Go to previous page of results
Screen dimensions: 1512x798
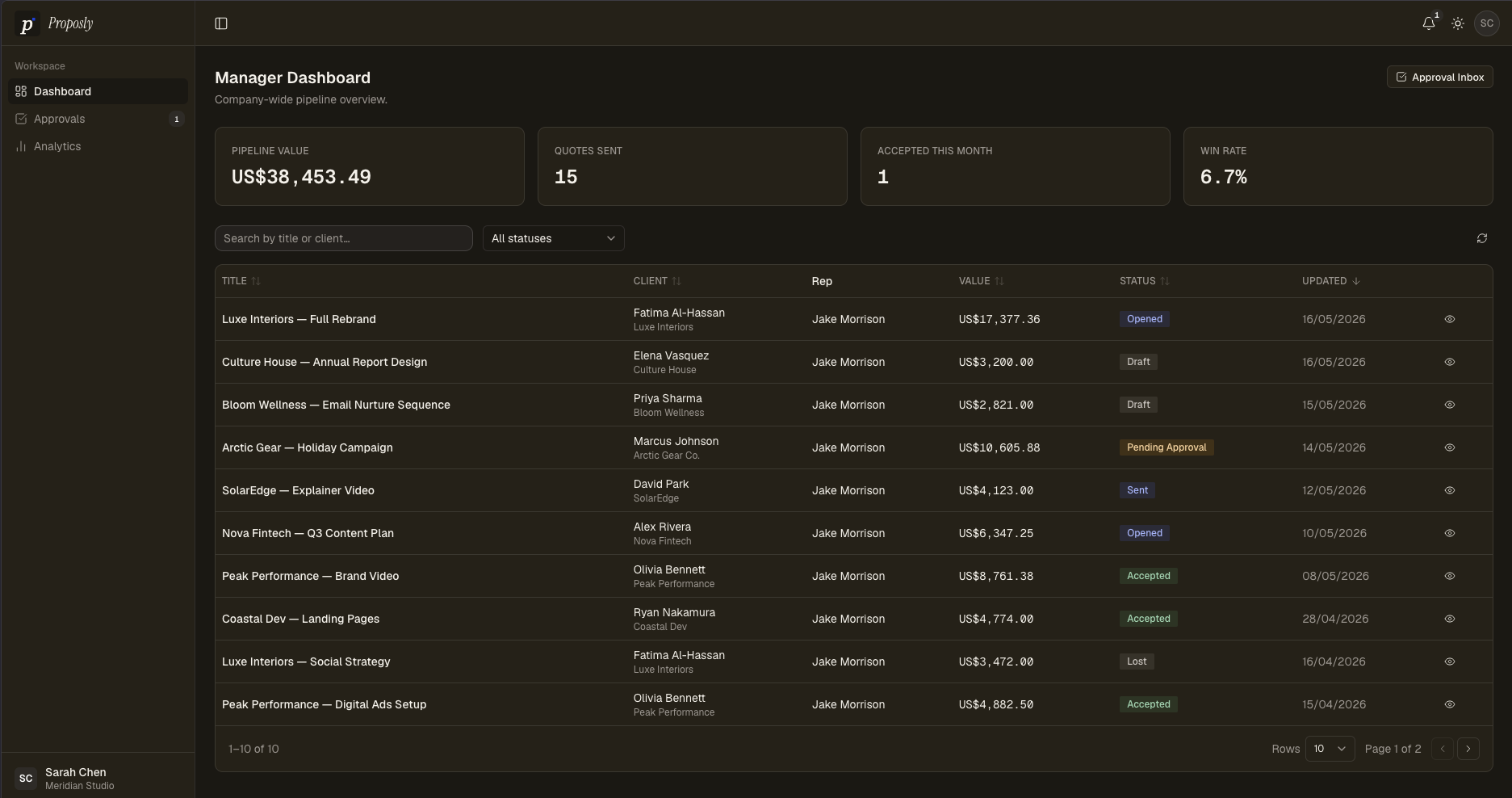tap(1443, 749)
